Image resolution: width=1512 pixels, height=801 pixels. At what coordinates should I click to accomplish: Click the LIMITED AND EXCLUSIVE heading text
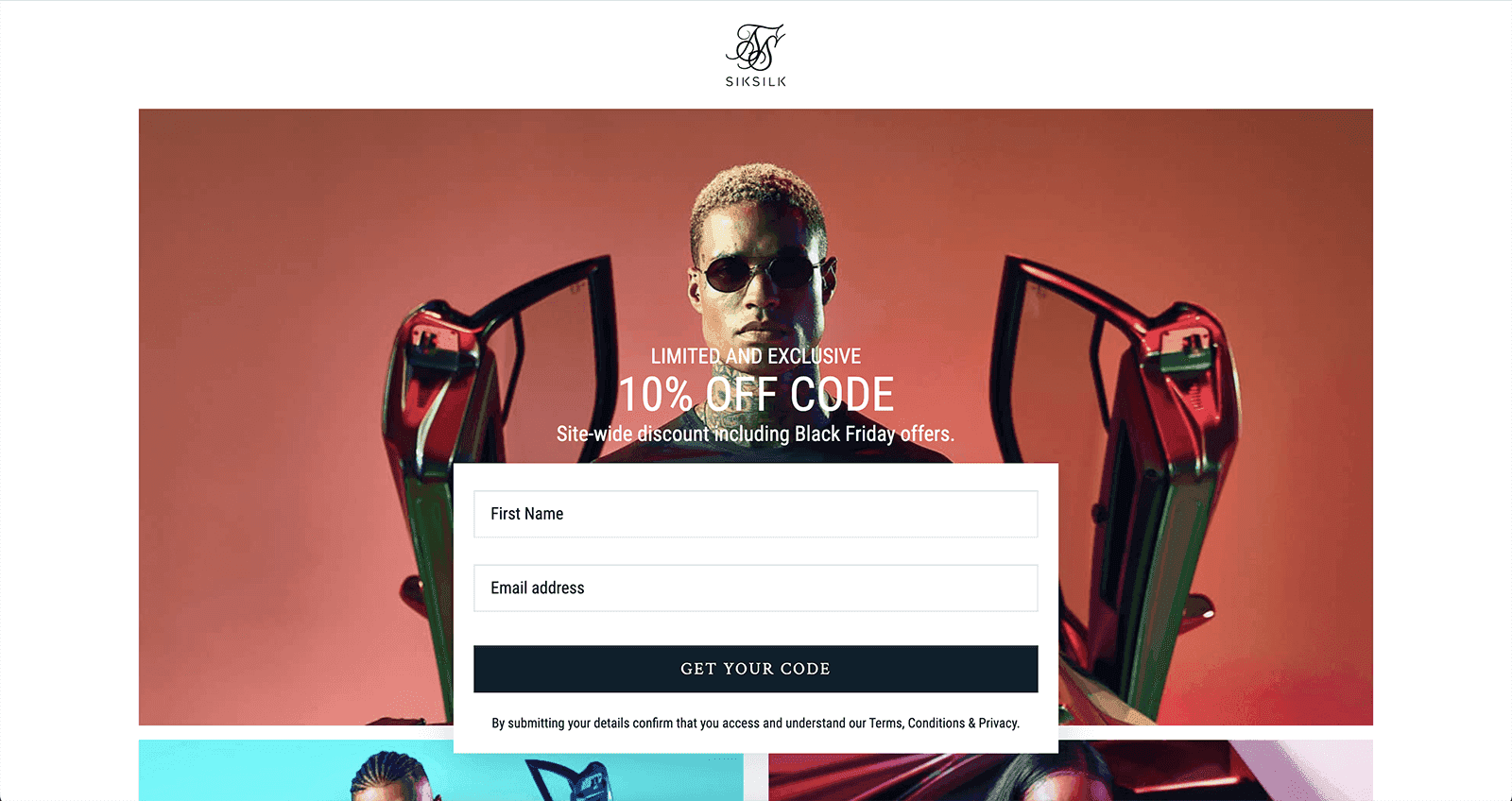pos(756,356)
